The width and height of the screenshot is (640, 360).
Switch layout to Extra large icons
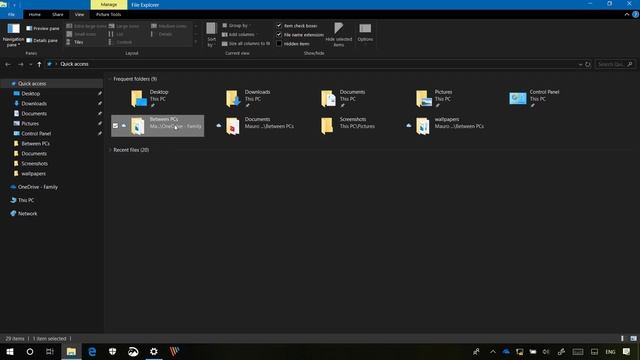tap(86, 26)
